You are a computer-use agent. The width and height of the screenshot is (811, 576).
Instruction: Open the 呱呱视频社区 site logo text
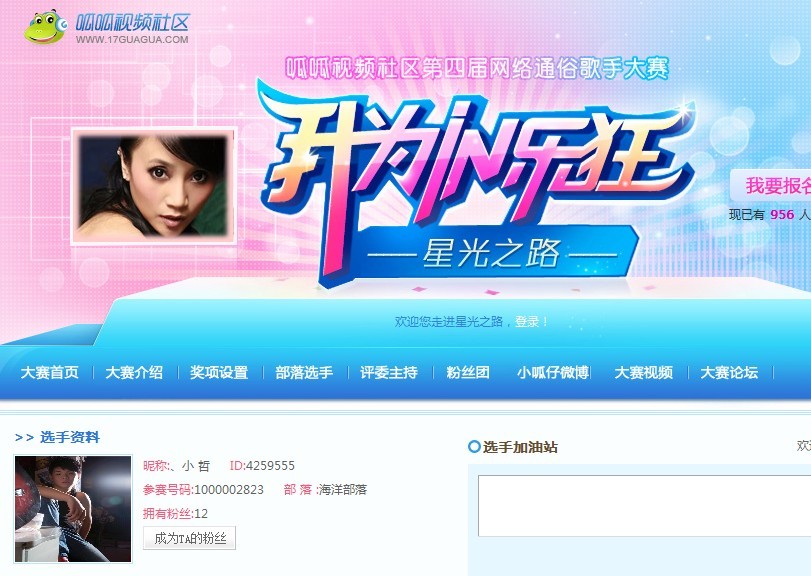coord(132,23)
